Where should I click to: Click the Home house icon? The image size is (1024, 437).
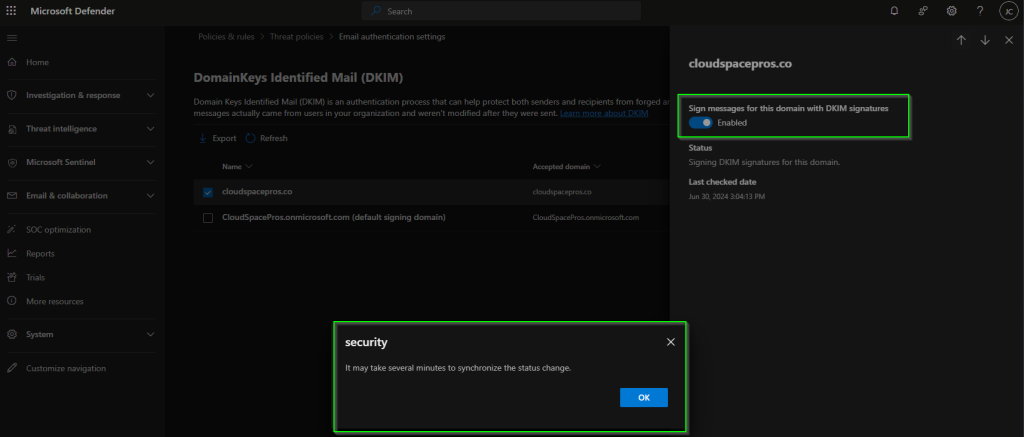pos(12,62)
